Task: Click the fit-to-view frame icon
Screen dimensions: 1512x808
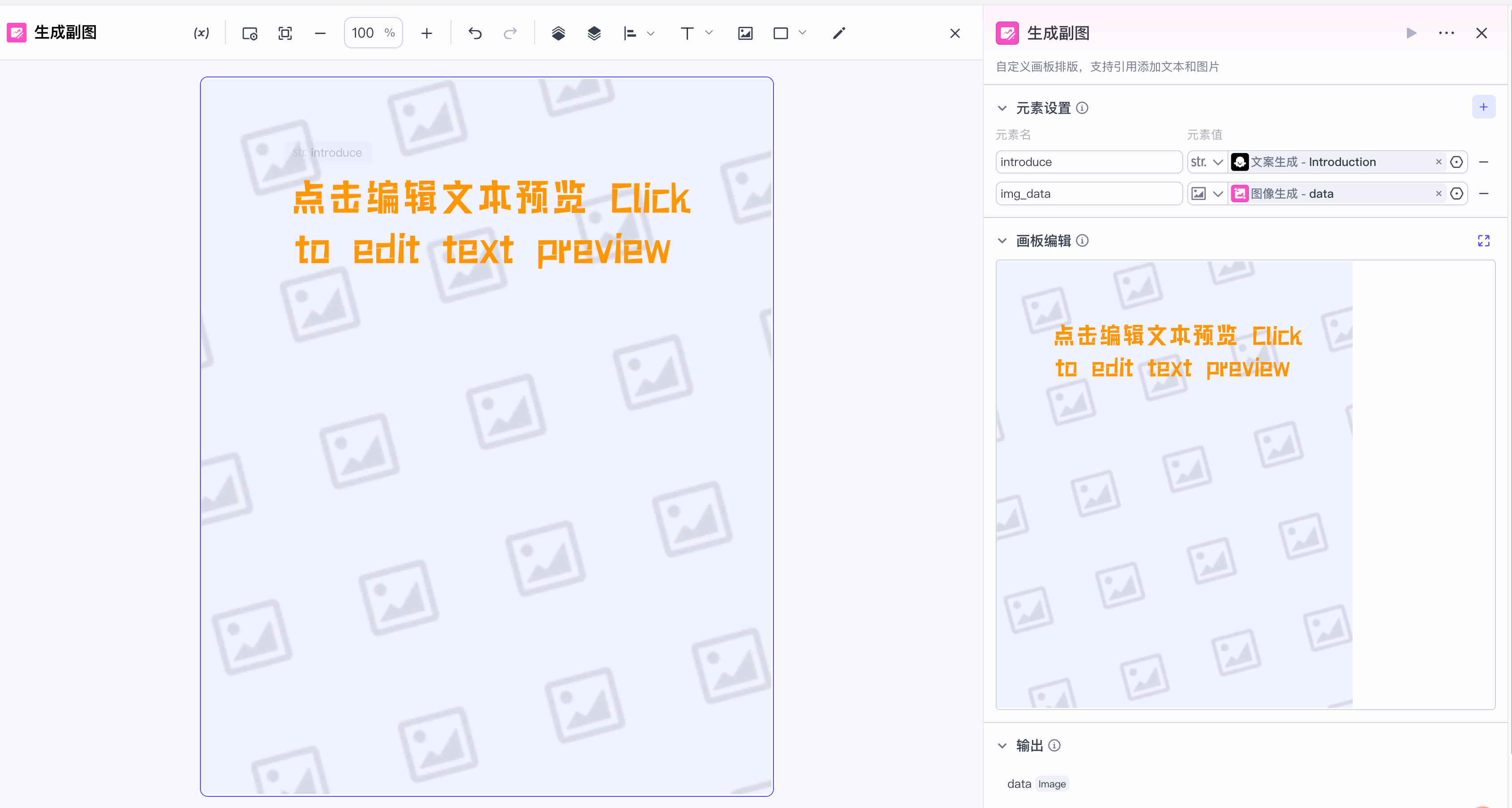Action: coord(285,34)
